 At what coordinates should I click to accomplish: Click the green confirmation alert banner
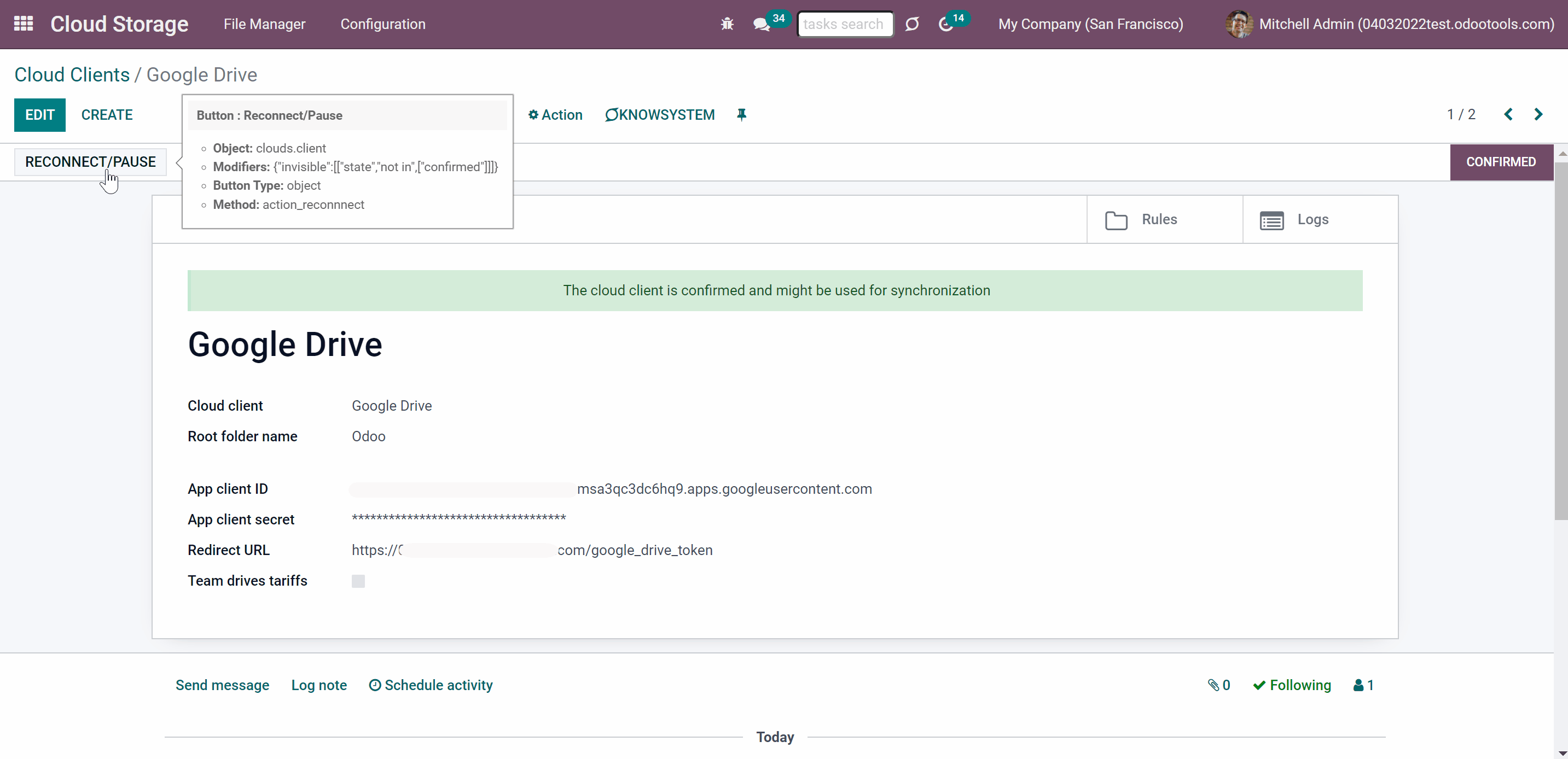pos(775,291)
